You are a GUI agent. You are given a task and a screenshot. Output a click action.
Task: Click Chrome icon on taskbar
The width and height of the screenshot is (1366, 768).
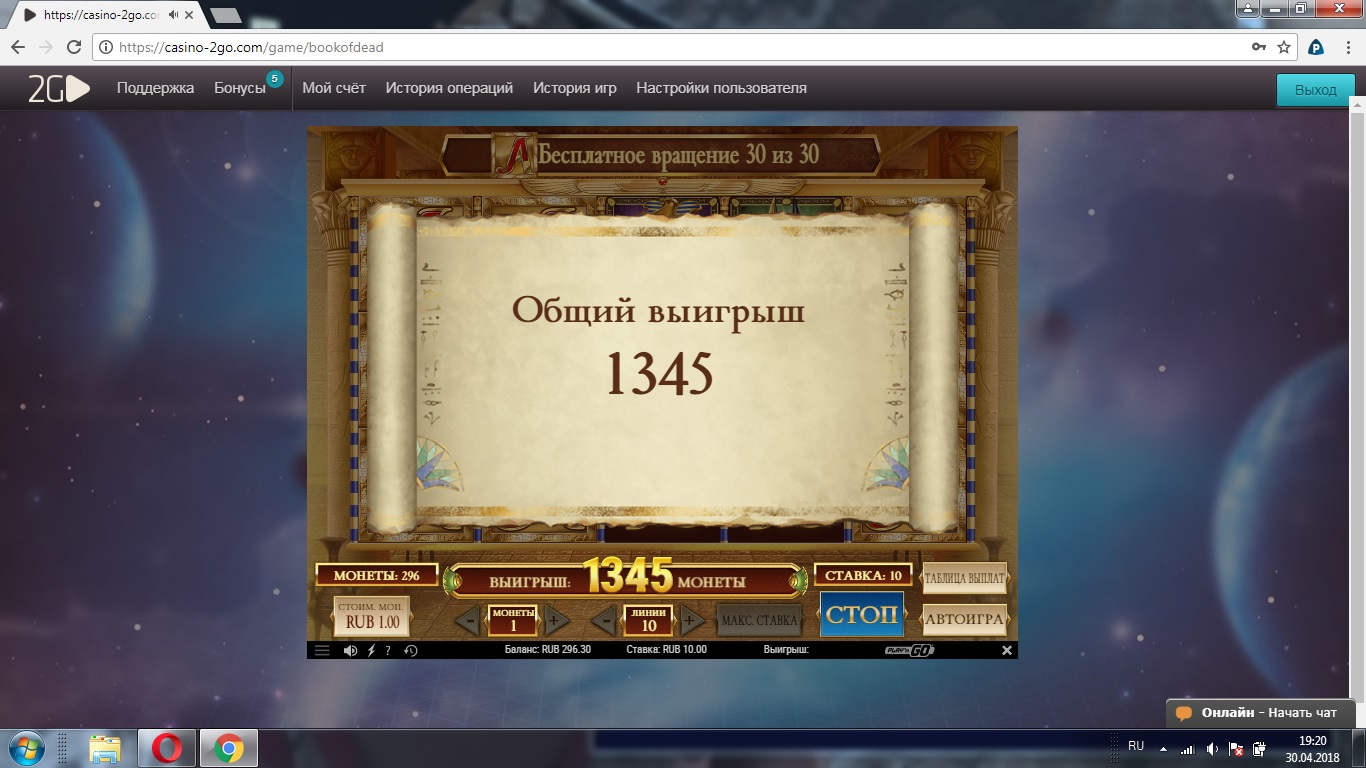(x=229, y=748)
